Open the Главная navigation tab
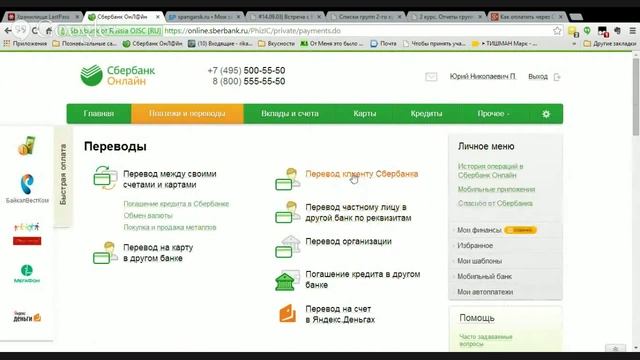The image size is (640, 360). pyautogui.click(x=99, y=114)
